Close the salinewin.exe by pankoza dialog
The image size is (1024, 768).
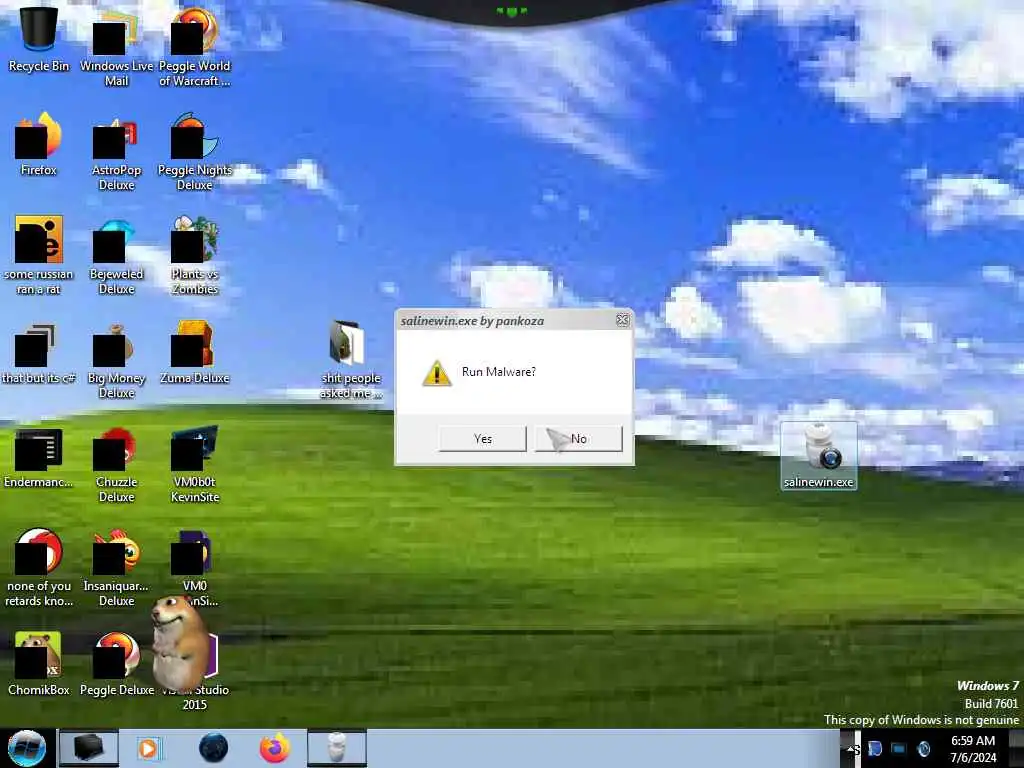[x=622, y=320]
